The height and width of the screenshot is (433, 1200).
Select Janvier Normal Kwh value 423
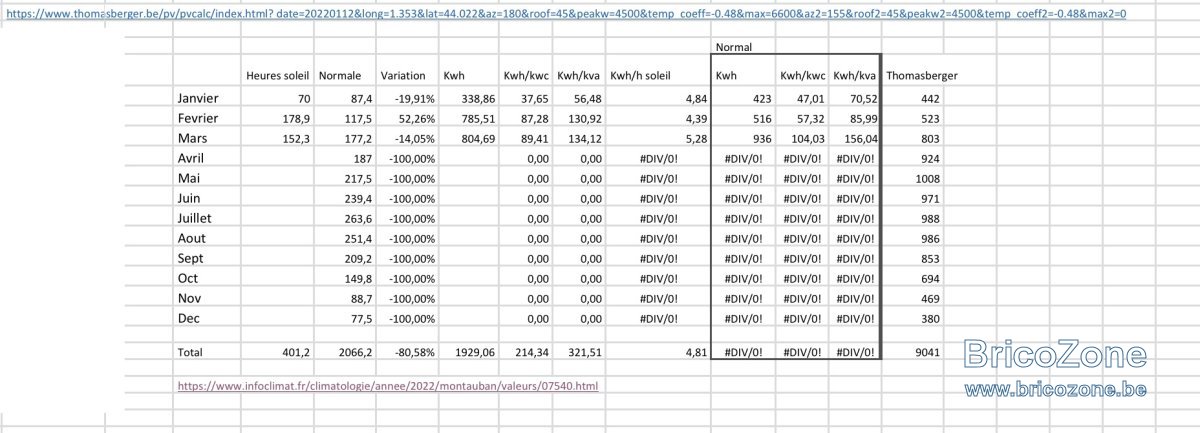click(x=763, y=98)
